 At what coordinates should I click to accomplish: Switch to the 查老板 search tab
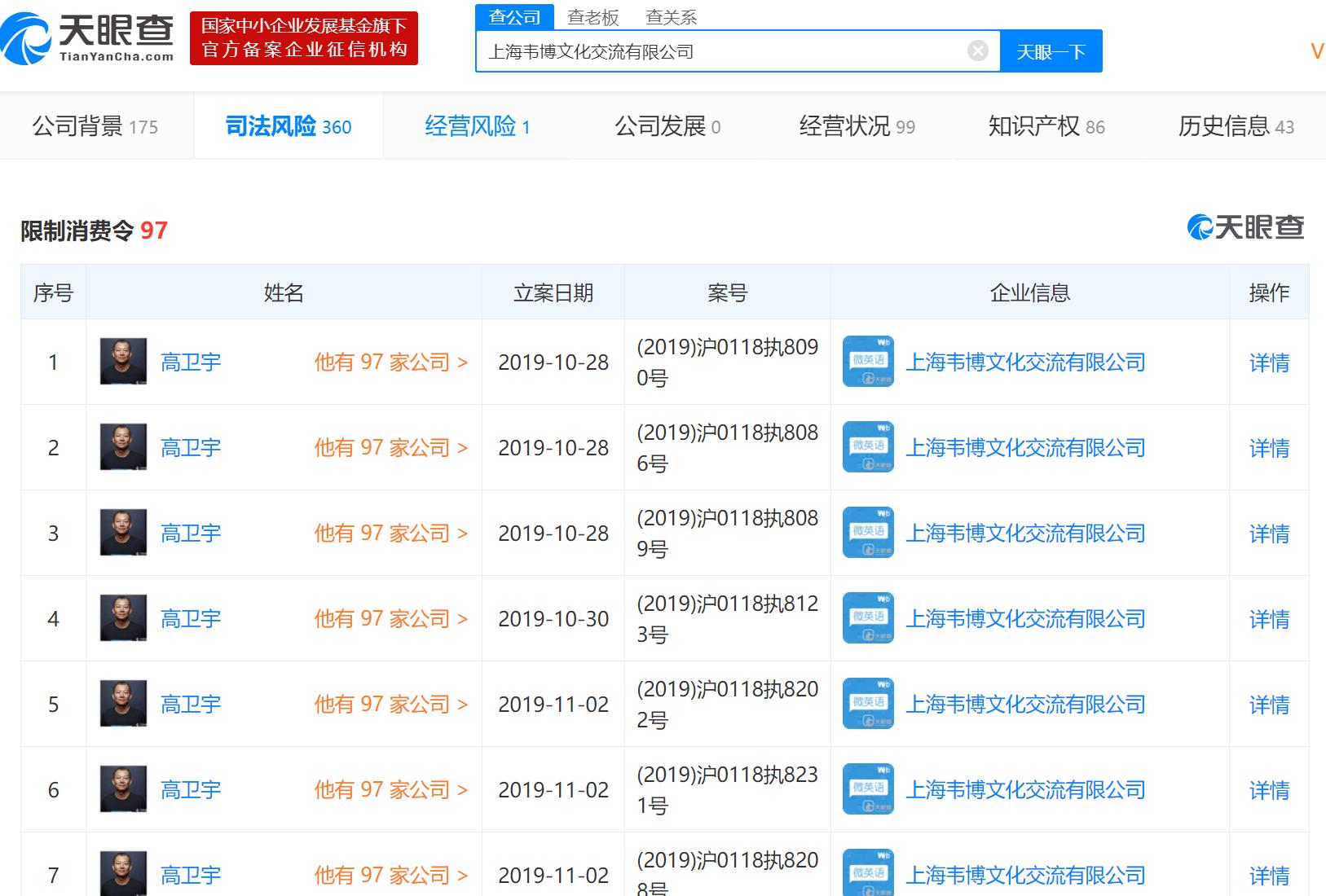593,17
